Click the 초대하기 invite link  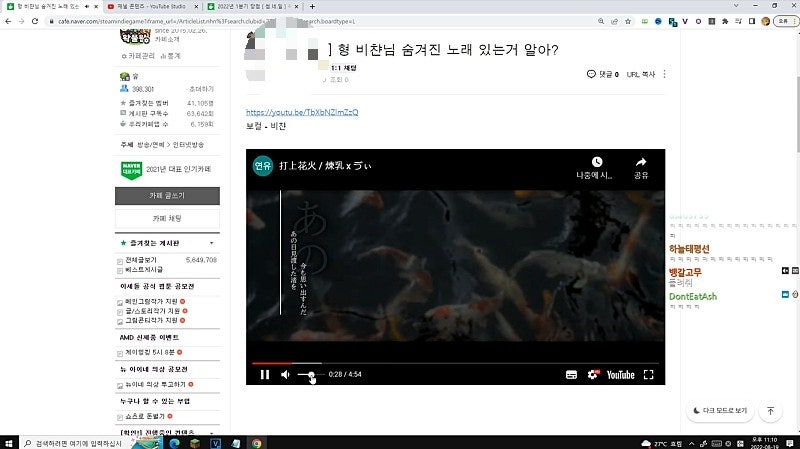[202, 89]
